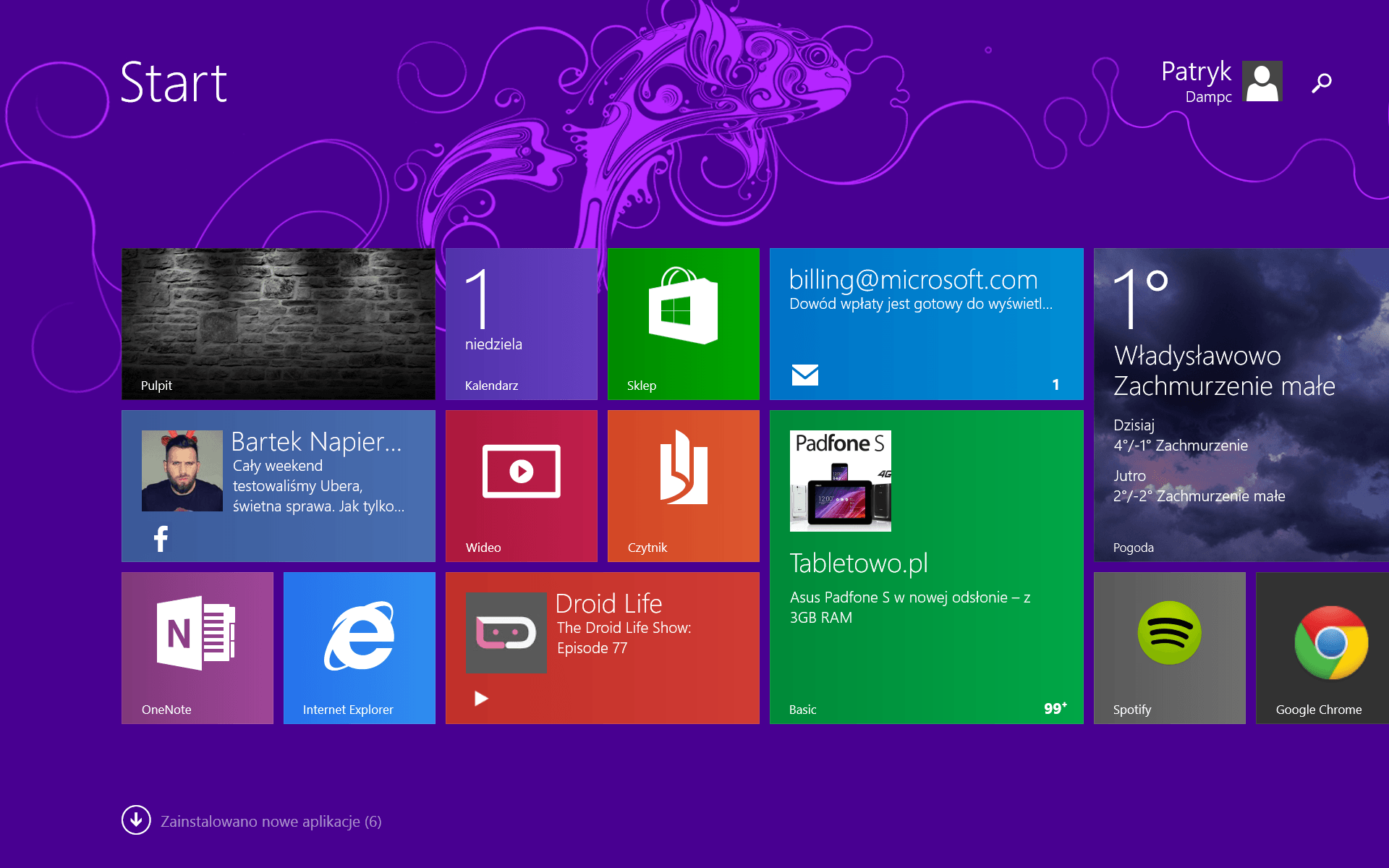Launch the Google Chrome icon
Image resolution: width=1389 pixels, height=868 pixels.
point(1331,642)
